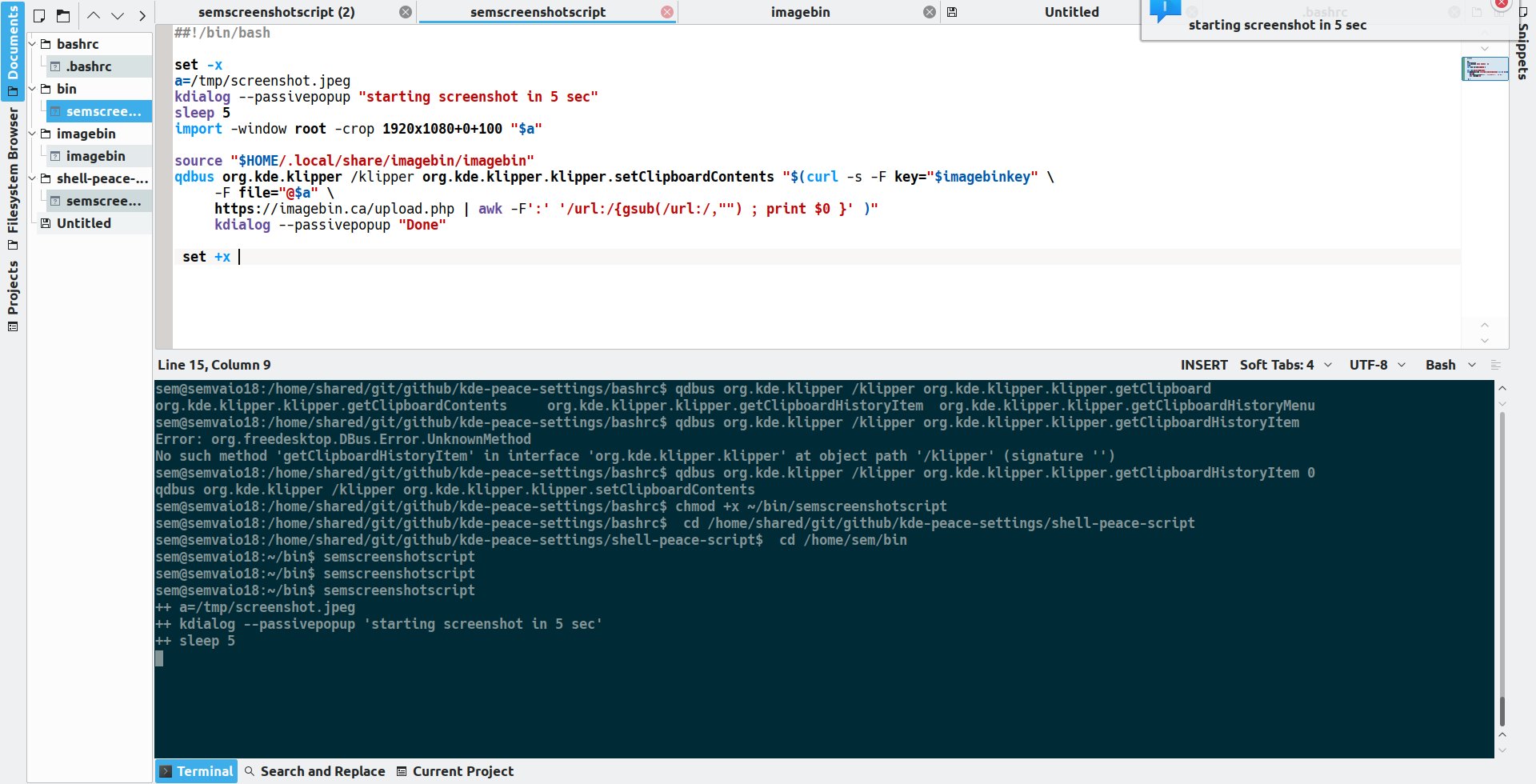Click the Search and Replace magnifier icon

click(250, 771)
